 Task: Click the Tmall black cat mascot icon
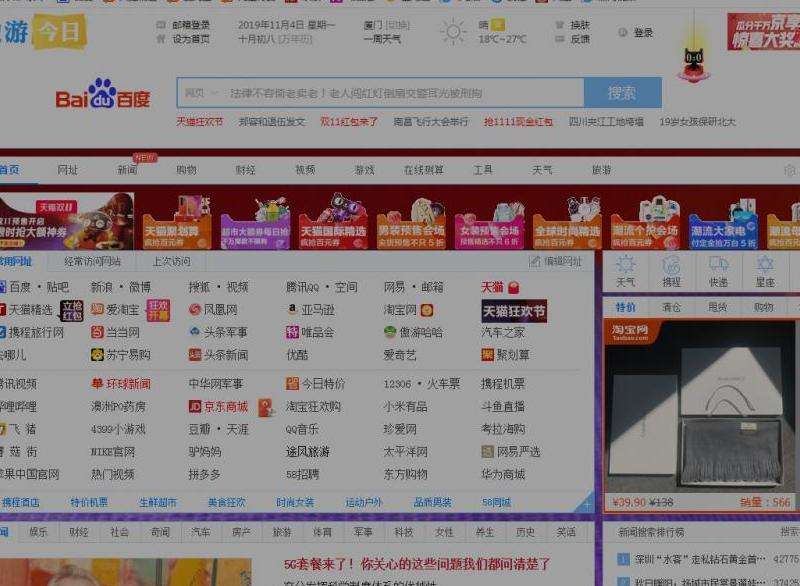(x=693, y=64)
